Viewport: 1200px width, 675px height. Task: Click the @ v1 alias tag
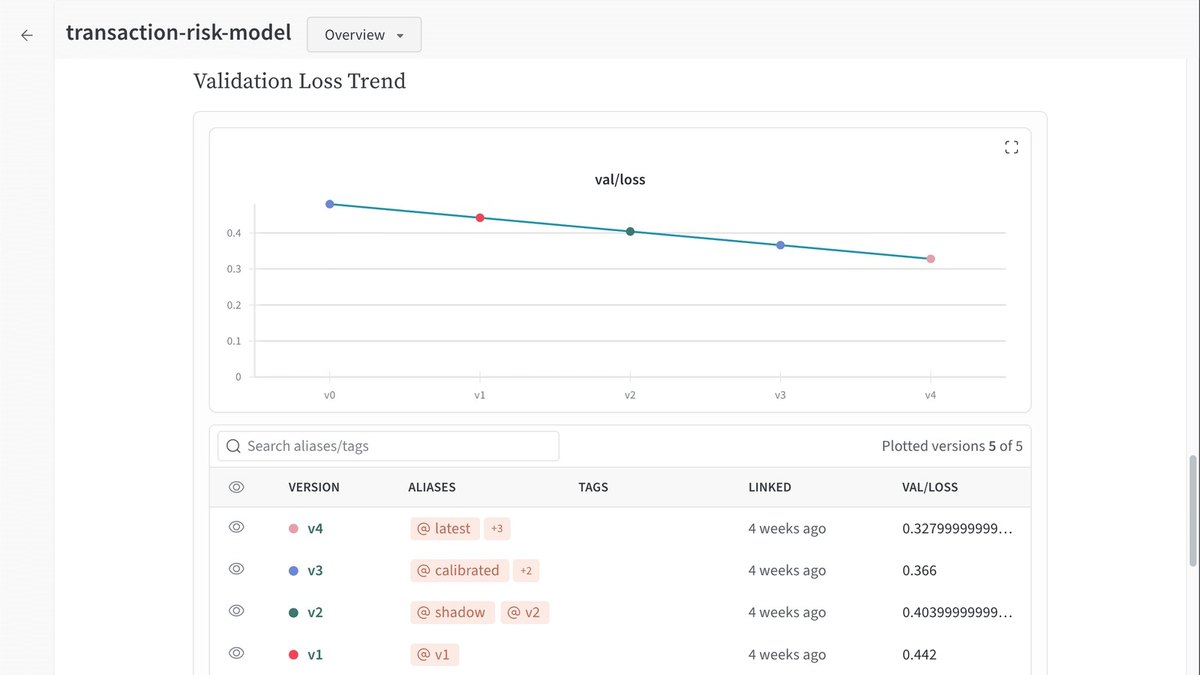[434, 654]
